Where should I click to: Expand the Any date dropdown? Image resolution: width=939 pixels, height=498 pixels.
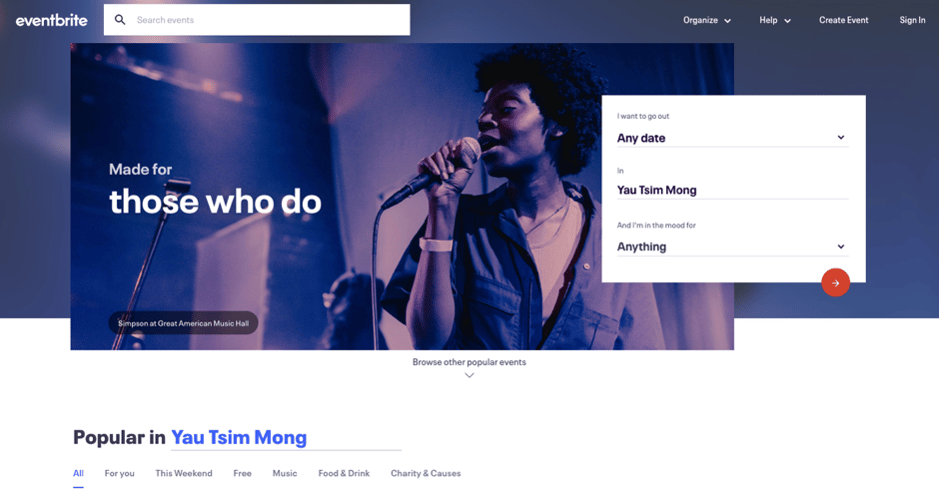coord(732,138)
